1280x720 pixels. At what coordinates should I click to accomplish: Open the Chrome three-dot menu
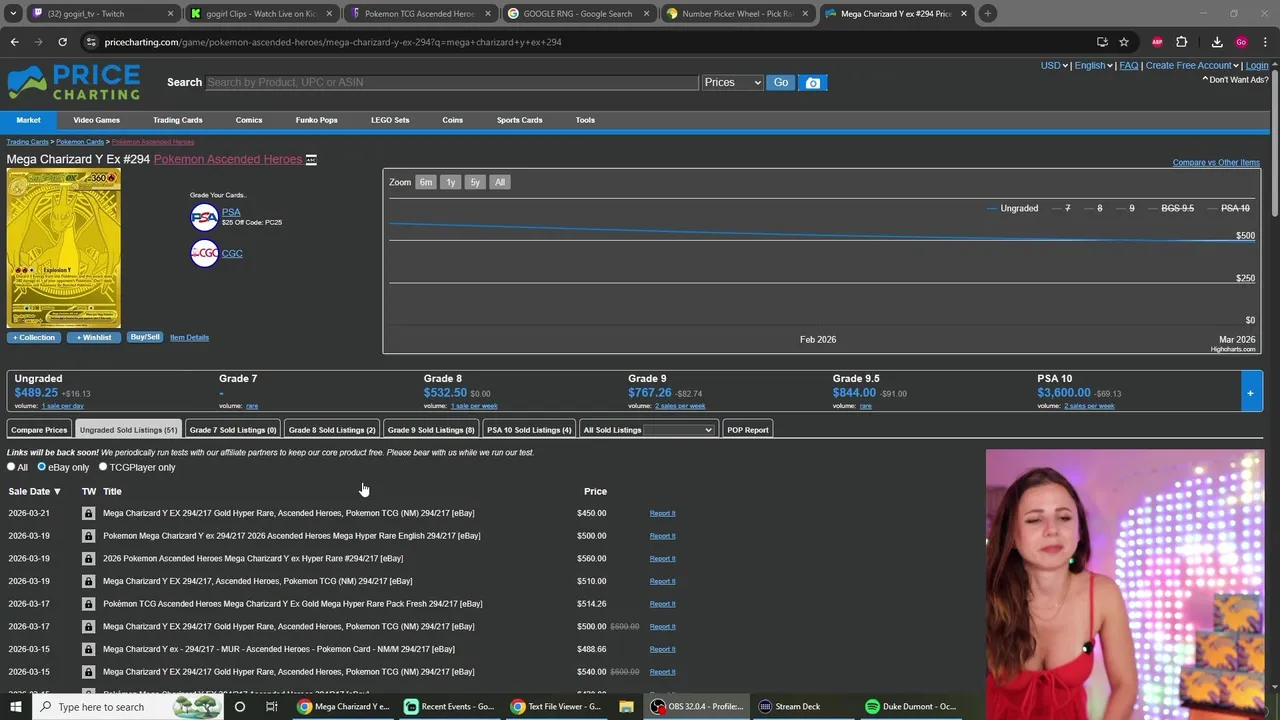point(1265,42)
